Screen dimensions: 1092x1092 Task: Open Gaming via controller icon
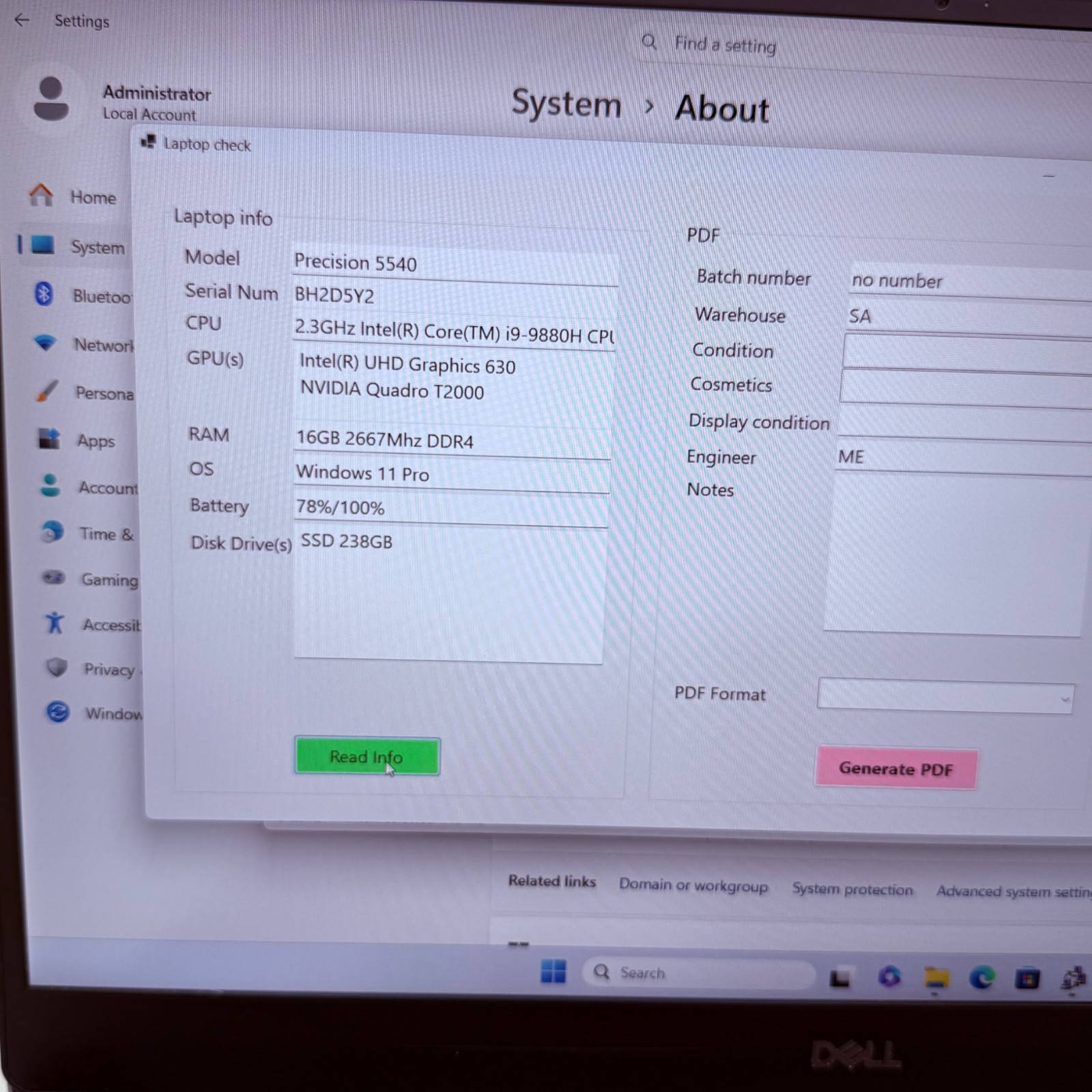(53, 578)
